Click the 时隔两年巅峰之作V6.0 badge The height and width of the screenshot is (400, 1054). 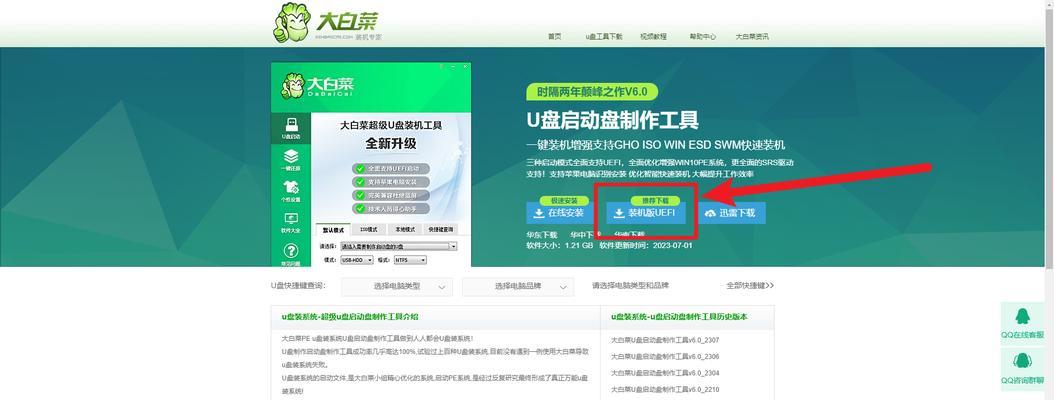tap(592, 92)
